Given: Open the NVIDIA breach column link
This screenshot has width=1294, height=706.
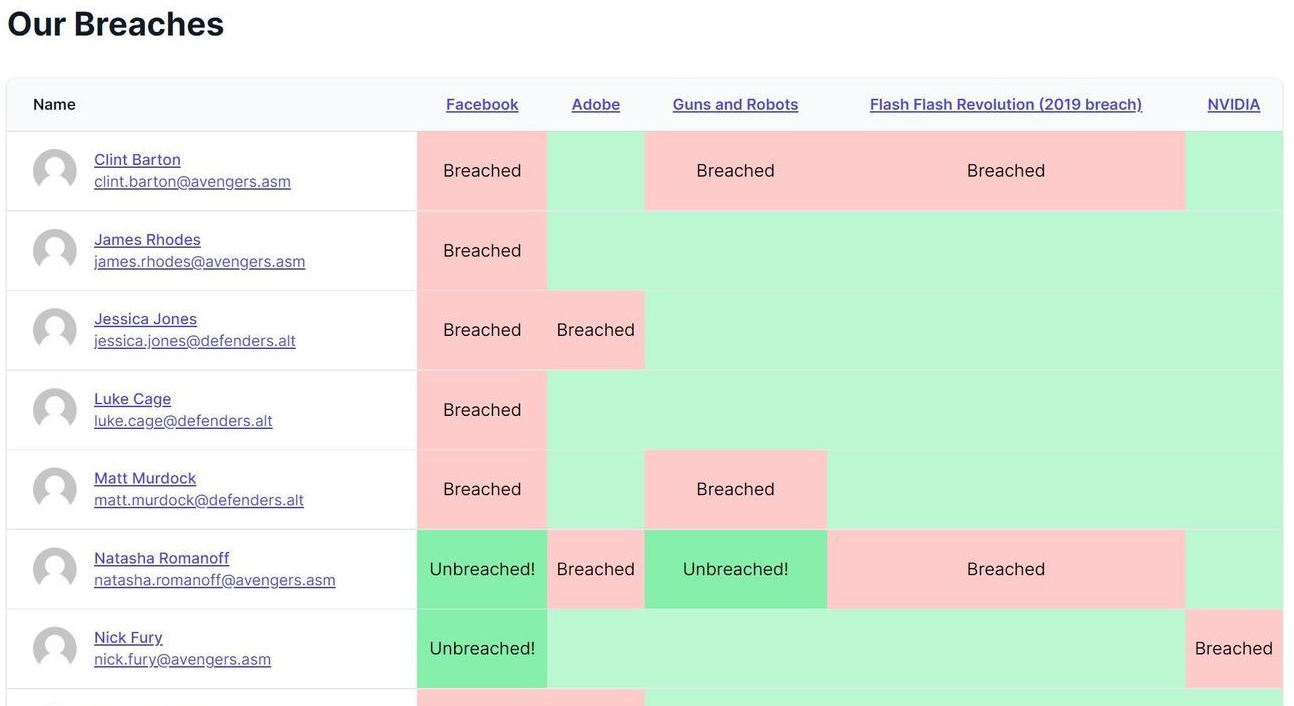Looking at the screenshot, I should [x=1233, y=105].
